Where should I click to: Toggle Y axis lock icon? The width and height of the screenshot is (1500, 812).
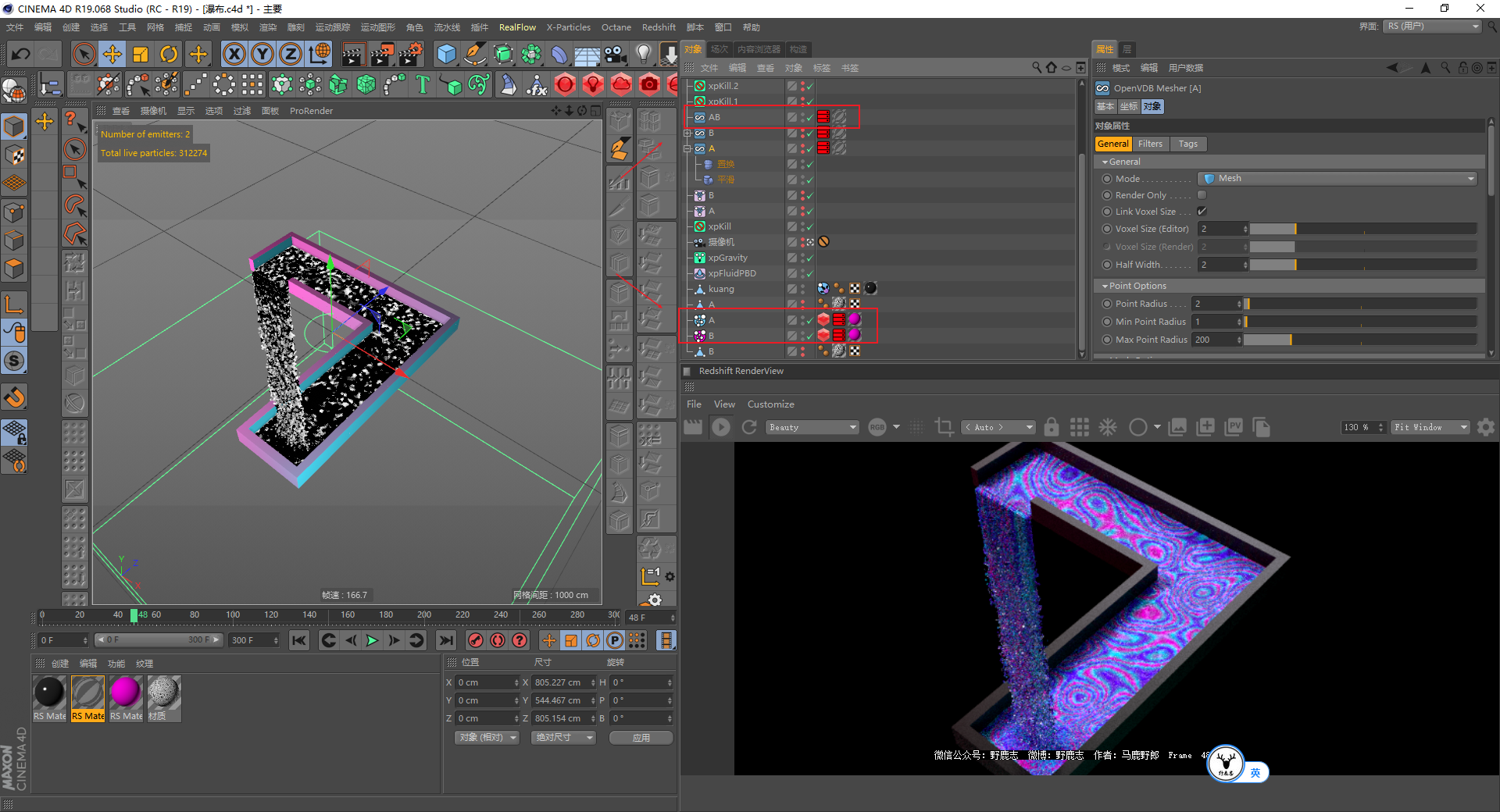pyautogui.click(x=262, y=54)
